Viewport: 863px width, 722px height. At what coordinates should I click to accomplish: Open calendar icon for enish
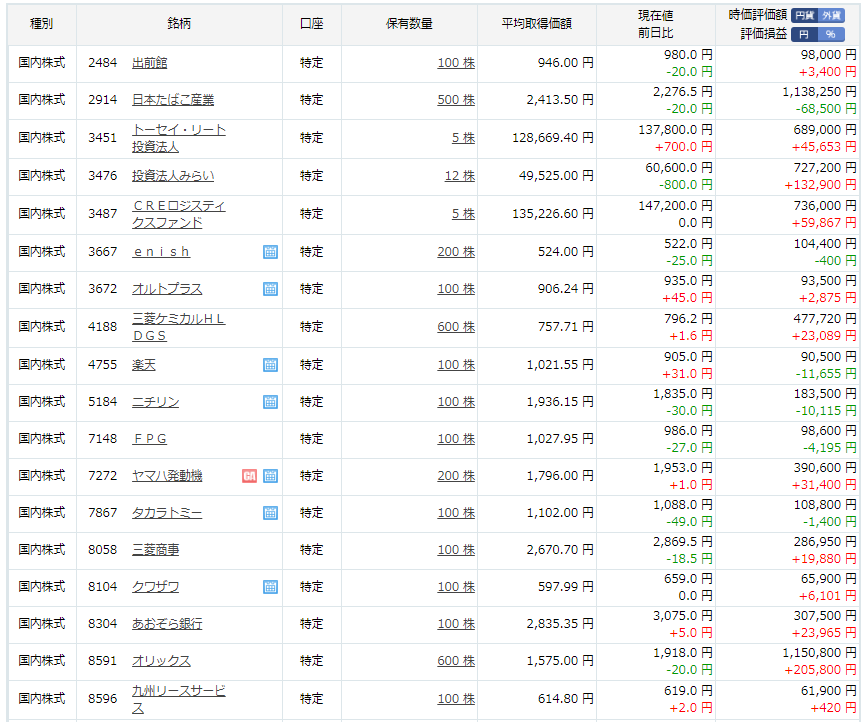(270, 252)
